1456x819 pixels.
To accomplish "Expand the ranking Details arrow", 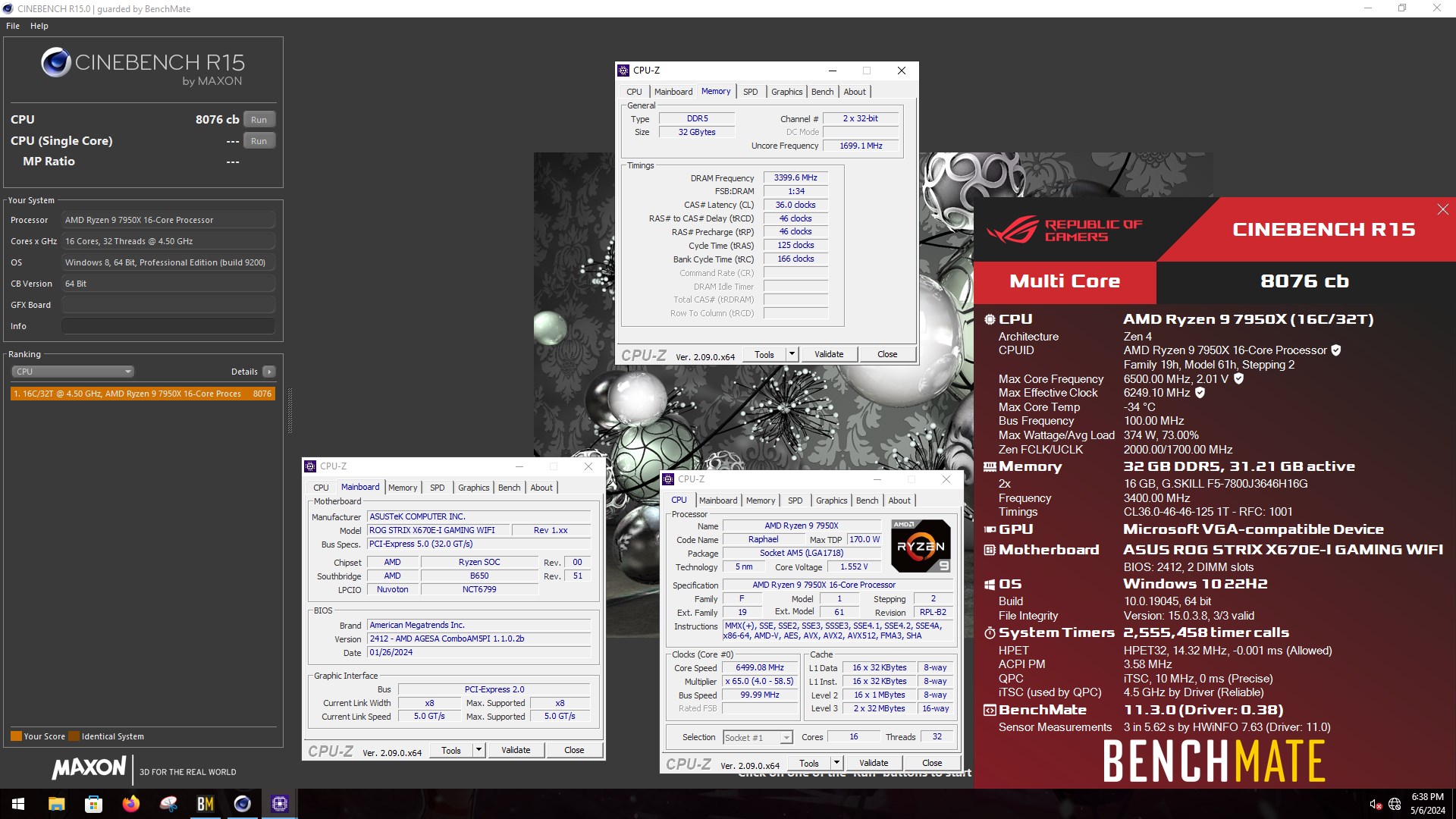I will pyautogui.click(x=268, y=372).
